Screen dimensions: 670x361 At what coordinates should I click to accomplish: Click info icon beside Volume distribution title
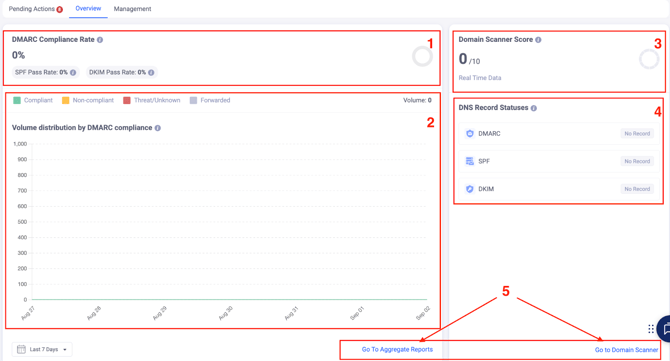158,128
